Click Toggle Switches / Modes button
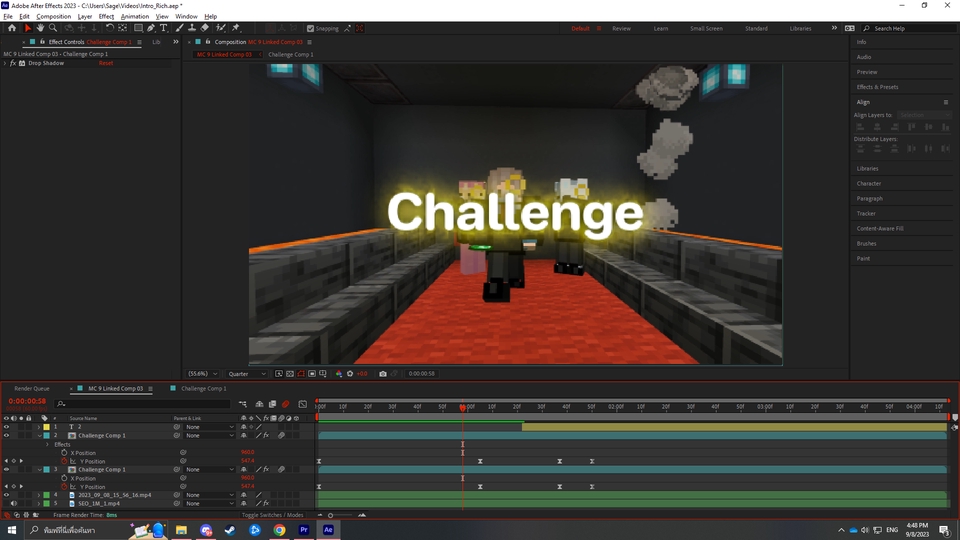Viewport: 960px width, 540px height. click(x=272, y=515)
